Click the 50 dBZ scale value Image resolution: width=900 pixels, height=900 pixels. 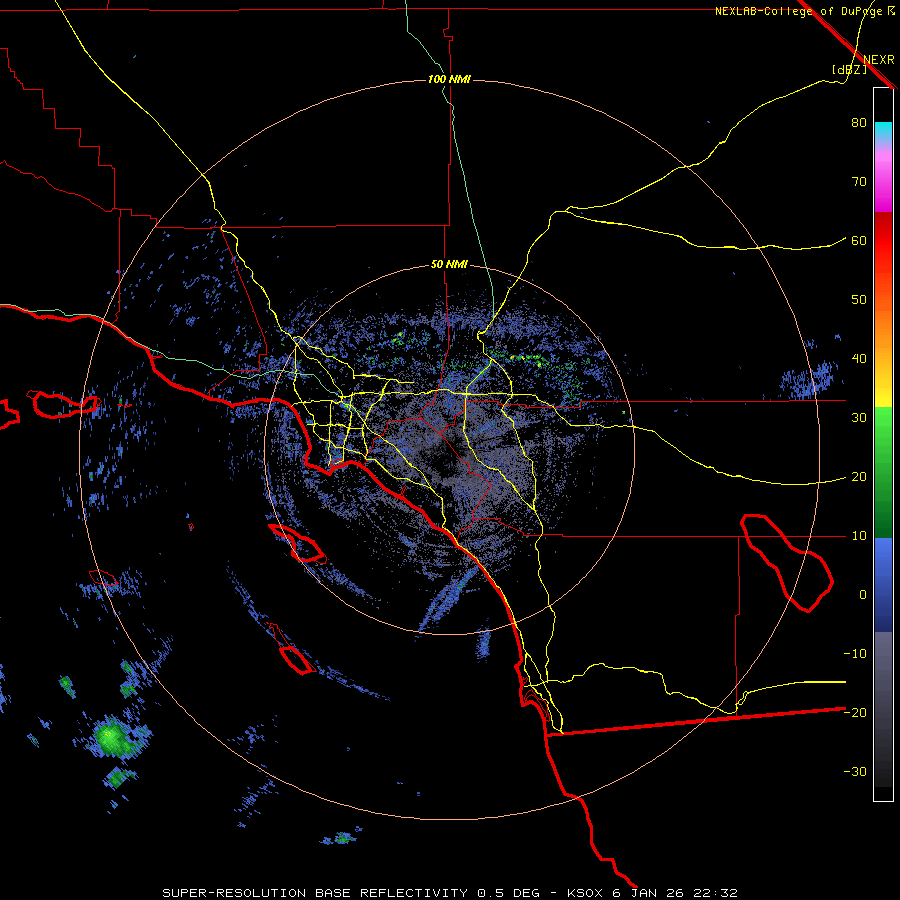(x=859, y=300)
